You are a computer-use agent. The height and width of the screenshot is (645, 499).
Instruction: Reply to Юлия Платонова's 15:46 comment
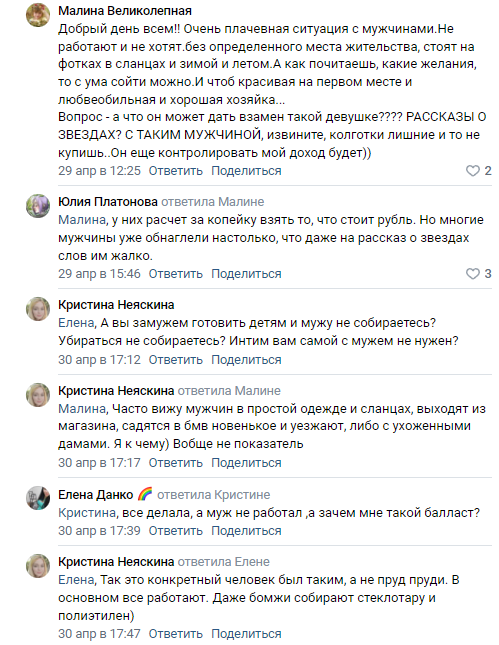[x=176, y=274]
